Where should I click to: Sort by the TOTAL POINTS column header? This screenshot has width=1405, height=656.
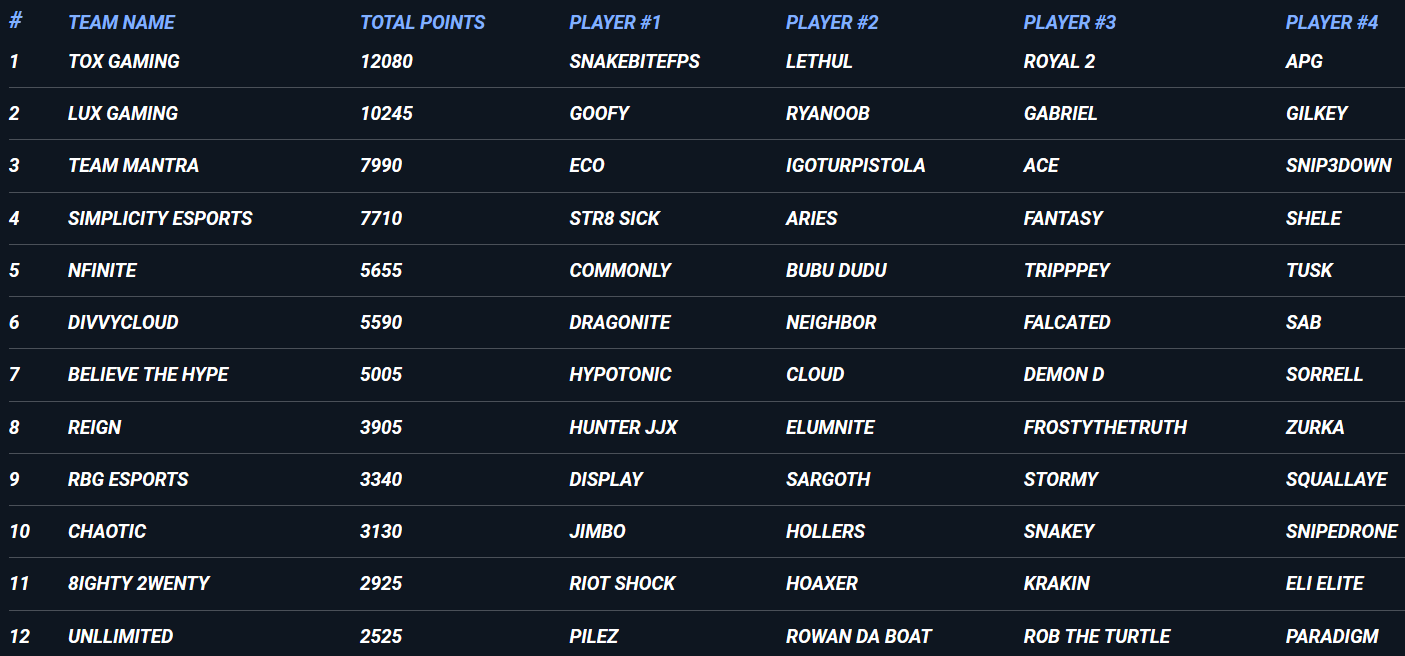pyautogui.click(x=422, y=22)
